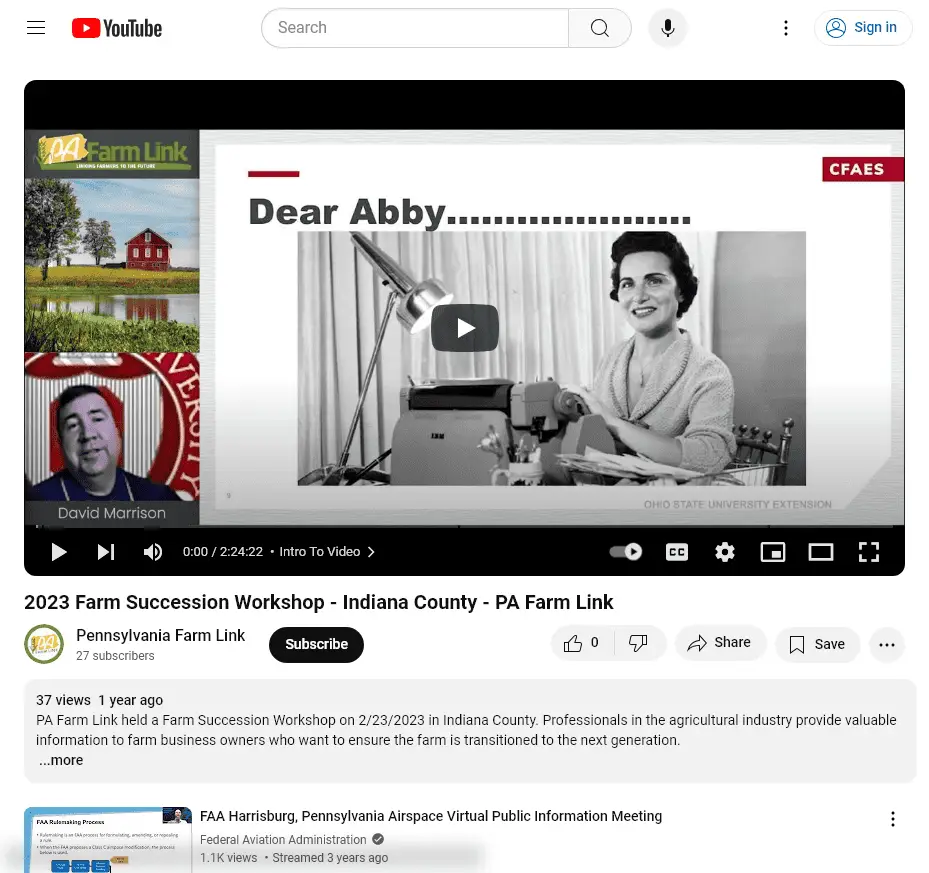Click the Sign in button
The width and height of the screenshot is (929, 873).
click(863, 28)
